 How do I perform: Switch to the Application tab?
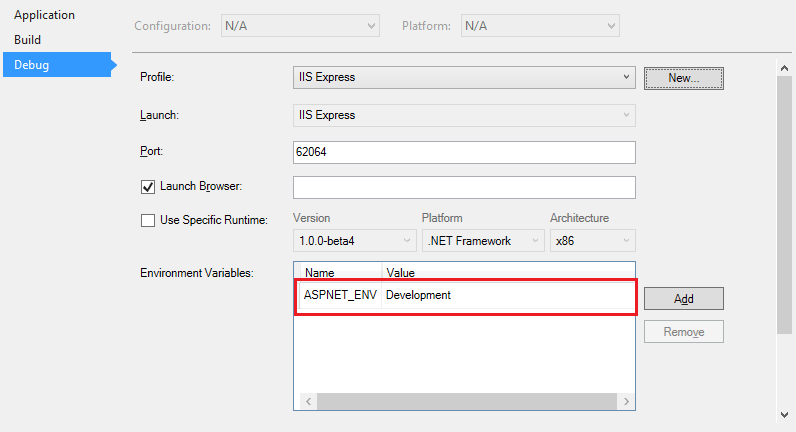click(x=45, y=15)
